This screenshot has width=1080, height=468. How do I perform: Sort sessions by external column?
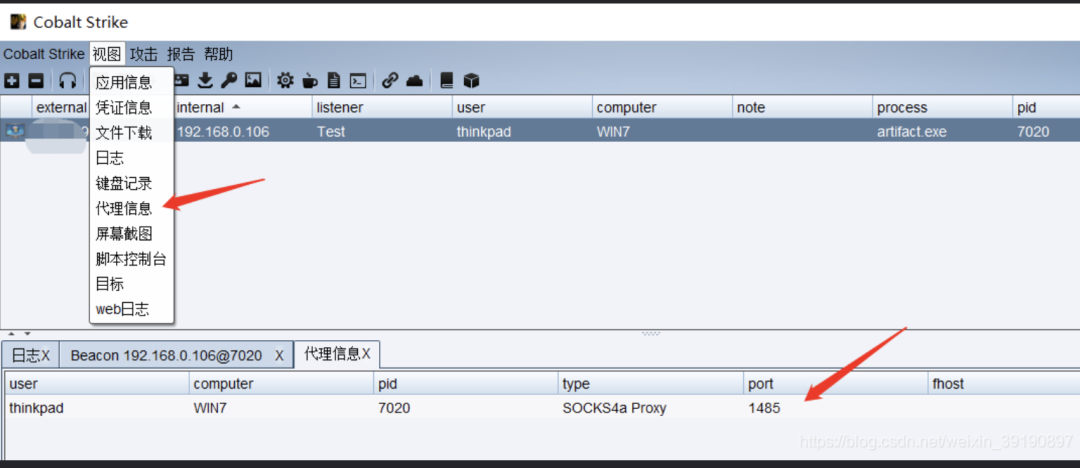[x=61, y=108]
